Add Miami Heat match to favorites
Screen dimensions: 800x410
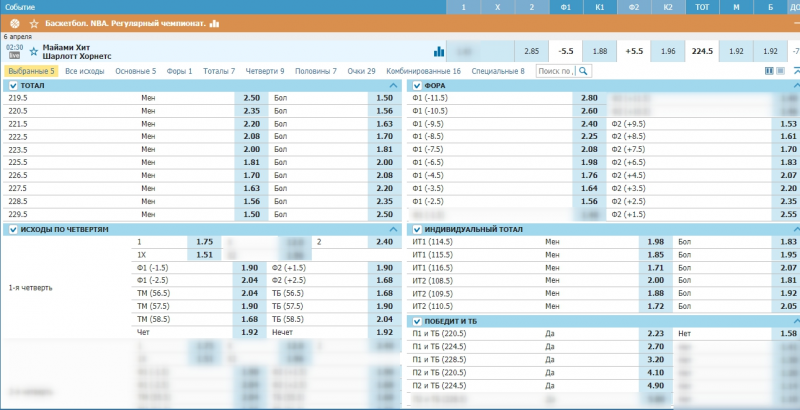[x=34, y=50]
